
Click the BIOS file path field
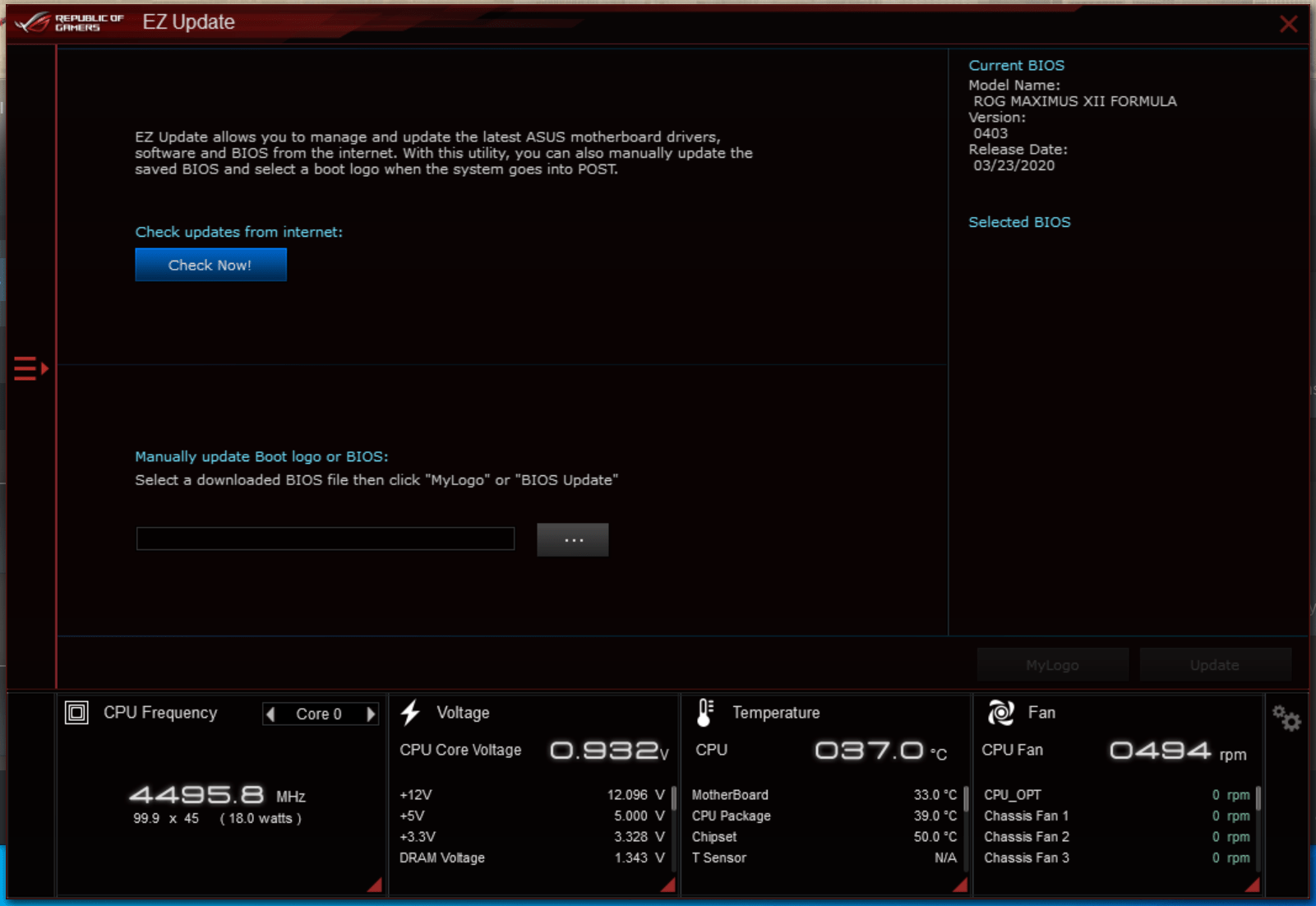click(325, 539)
